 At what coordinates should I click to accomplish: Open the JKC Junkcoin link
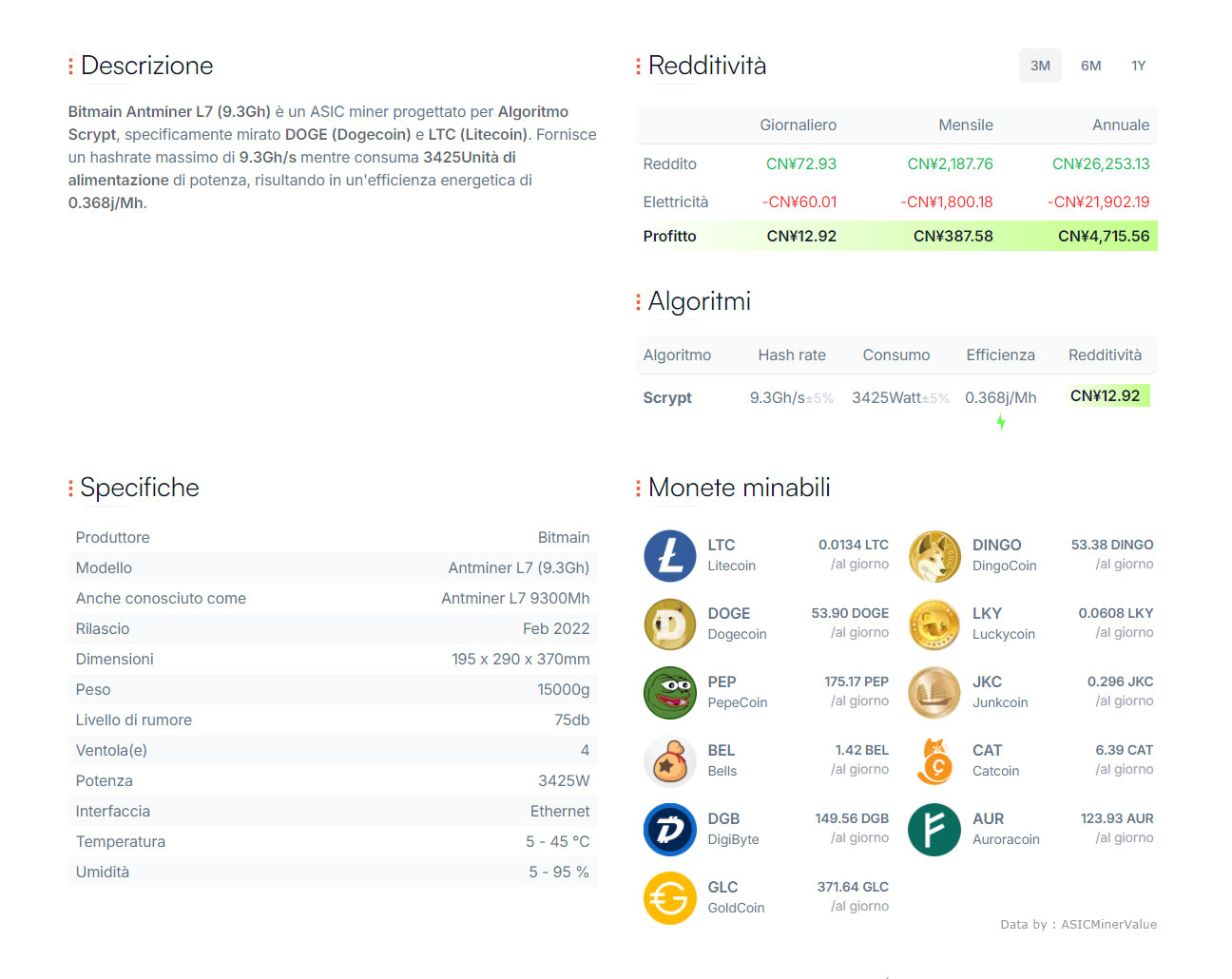click(1000, 692)
